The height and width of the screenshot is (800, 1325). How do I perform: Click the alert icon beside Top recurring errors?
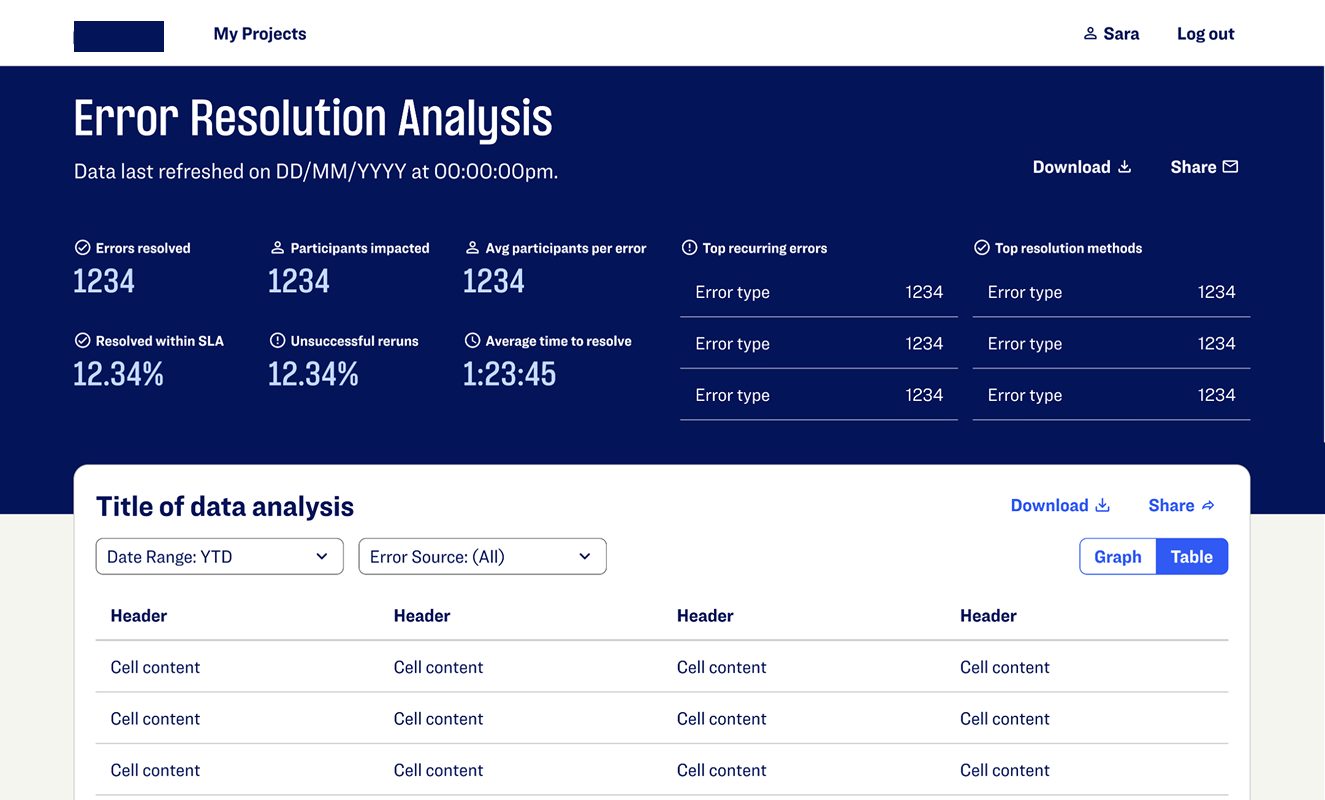689,248
